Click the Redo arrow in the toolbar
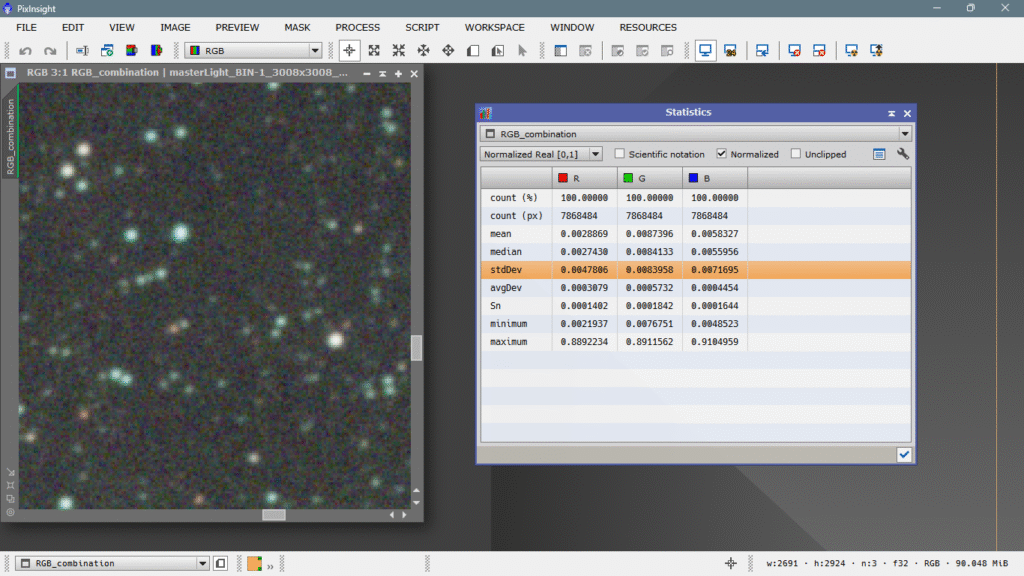This screenshot has width=1024, height=576. [x=50, y=51]
